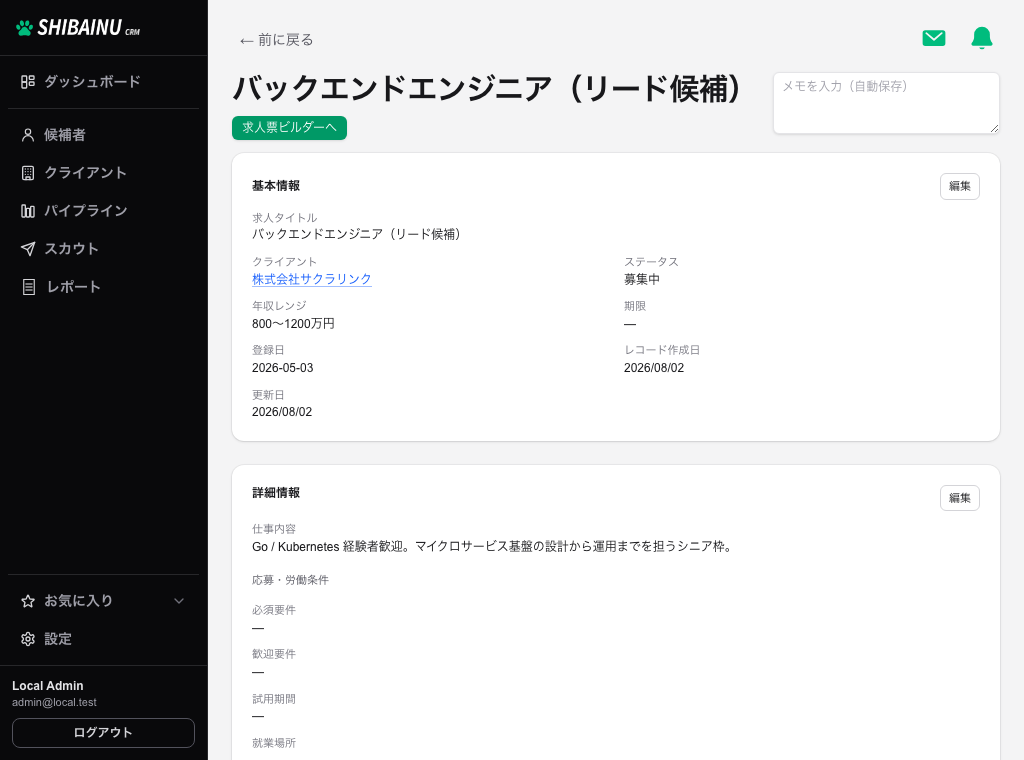Click the 設定 gear icon
The width and height of the screenshot is (1024, 760).
point(27,639)
